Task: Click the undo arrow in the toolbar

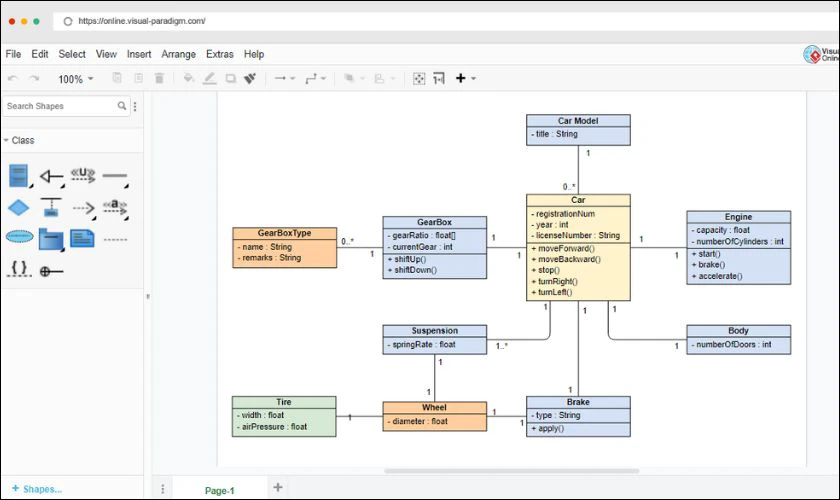Action: tap(13, 79)
